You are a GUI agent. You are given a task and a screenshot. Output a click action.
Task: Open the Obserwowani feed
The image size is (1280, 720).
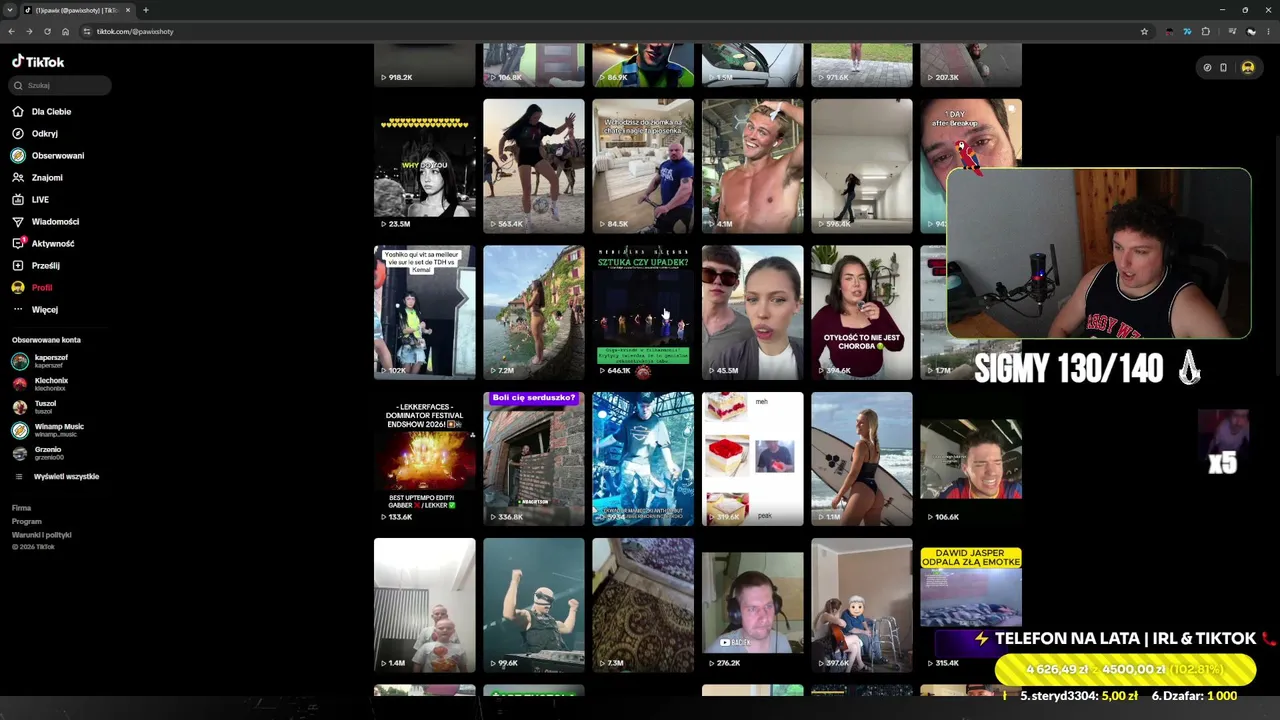click(x=48, y=156)
